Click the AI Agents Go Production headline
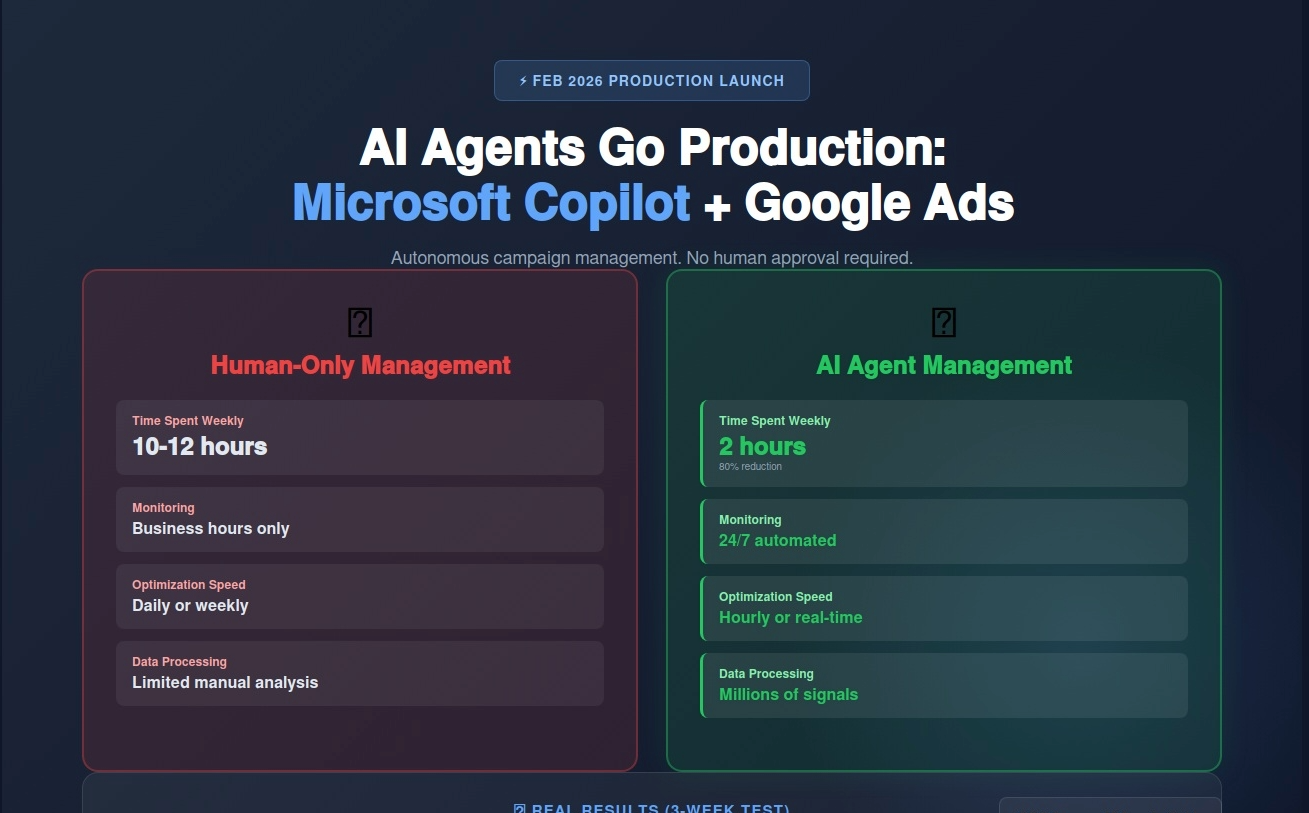The image size is (1309, 813). click(652, 148)
